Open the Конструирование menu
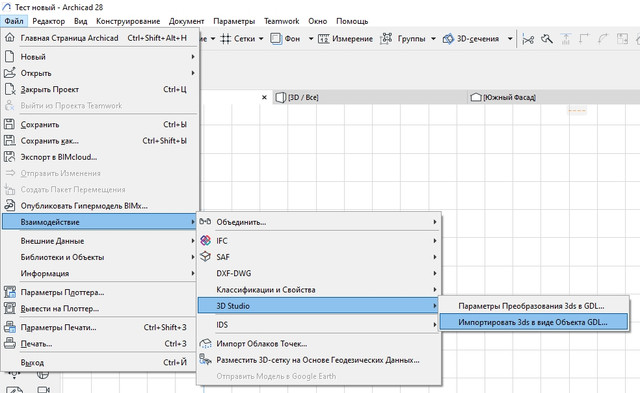This screenshot has height=393, width=640. 128,21
